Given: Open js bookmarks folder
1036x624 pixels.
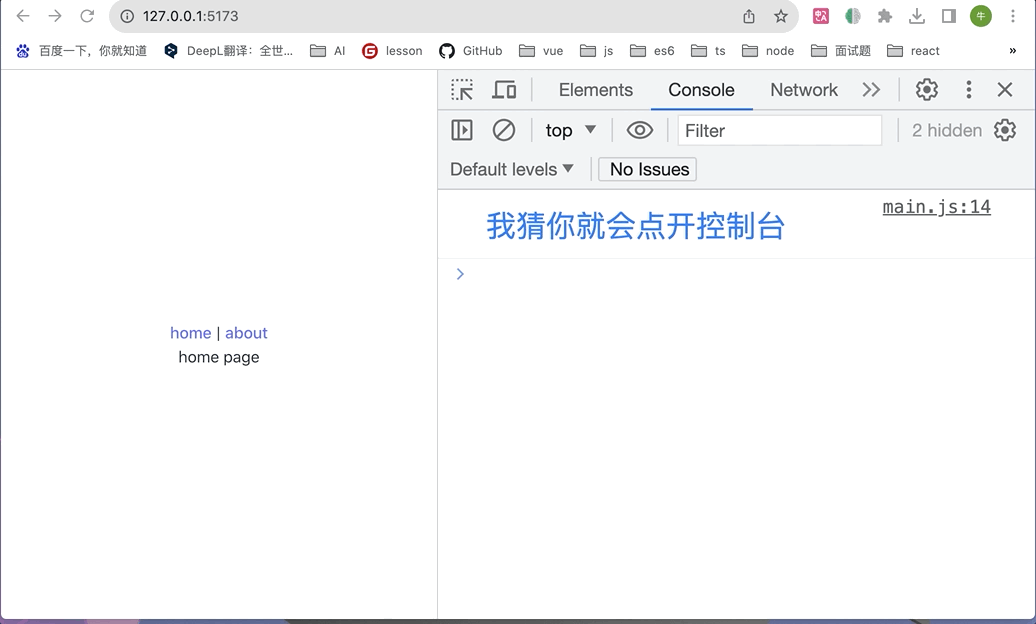Looking at the screenshot, I should (596, 51).
